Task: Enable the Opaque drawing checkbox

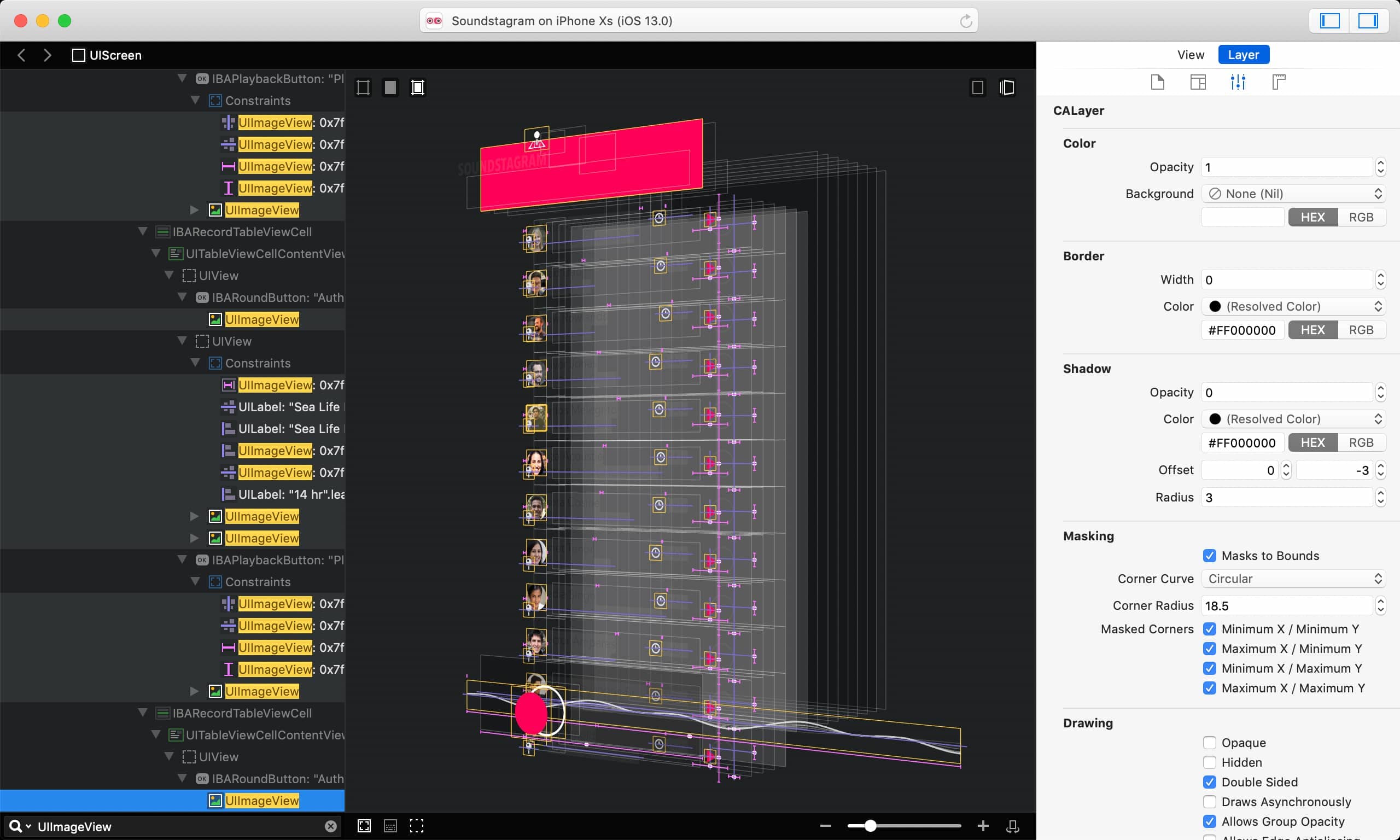Action: (1209, 743)
